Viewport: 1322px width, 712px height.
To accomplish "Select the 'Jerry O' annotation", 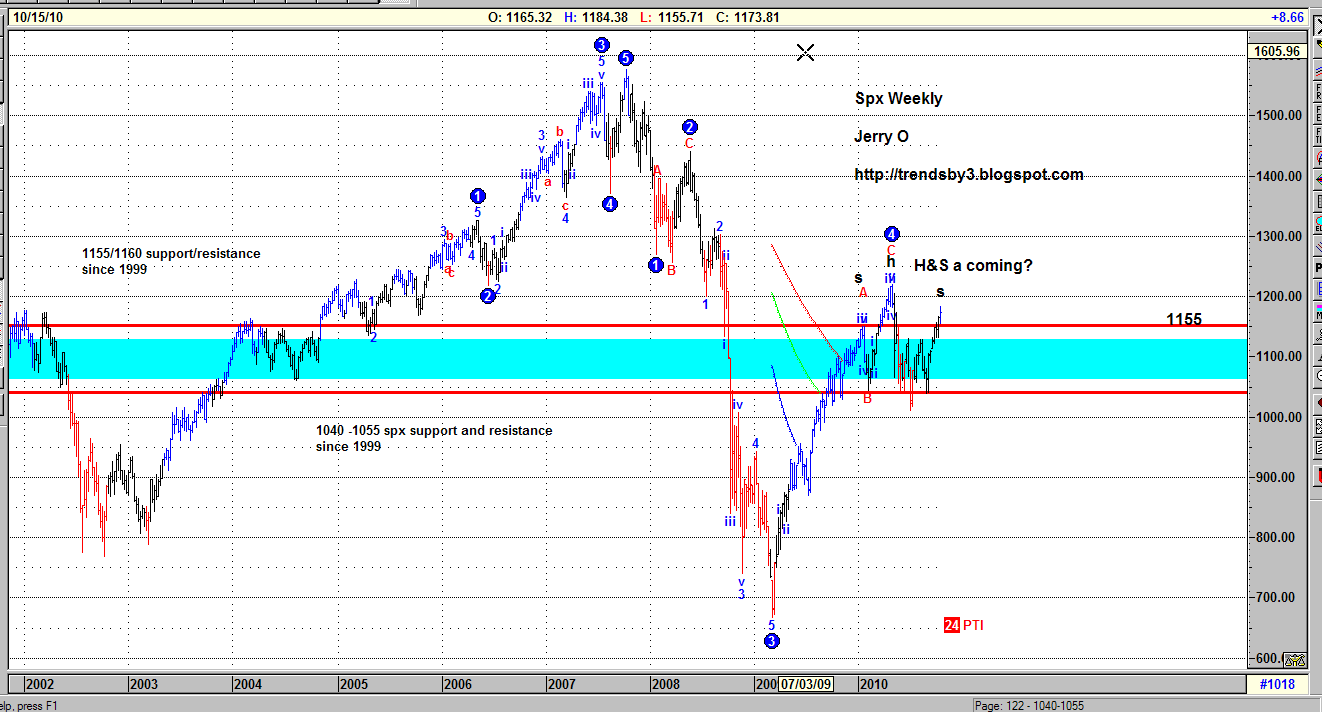I will coord(881,136).
